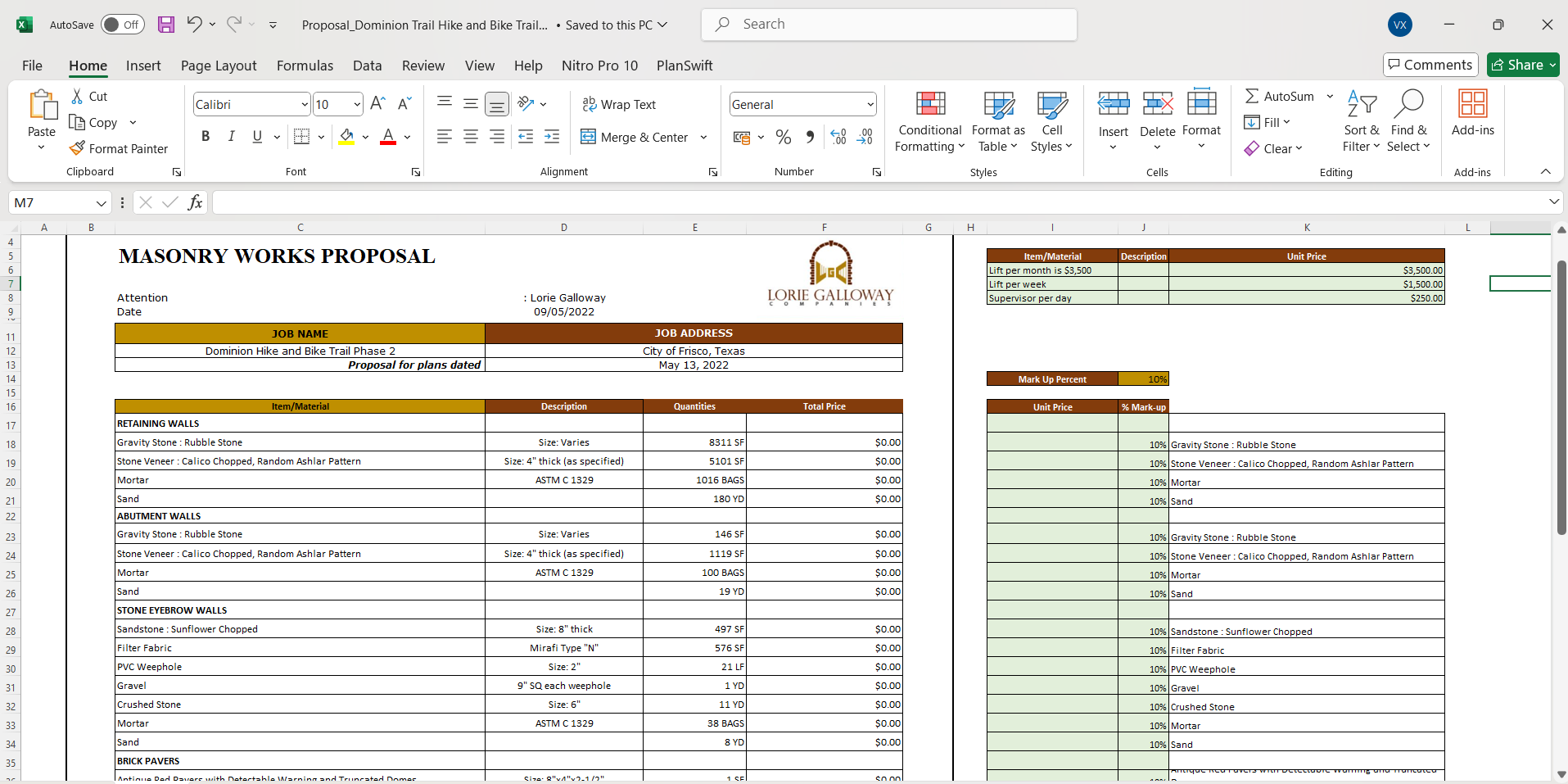Open Cell Styles gallery
Viewport: 1568px width, 784px height.
[x=1052, y=121]
